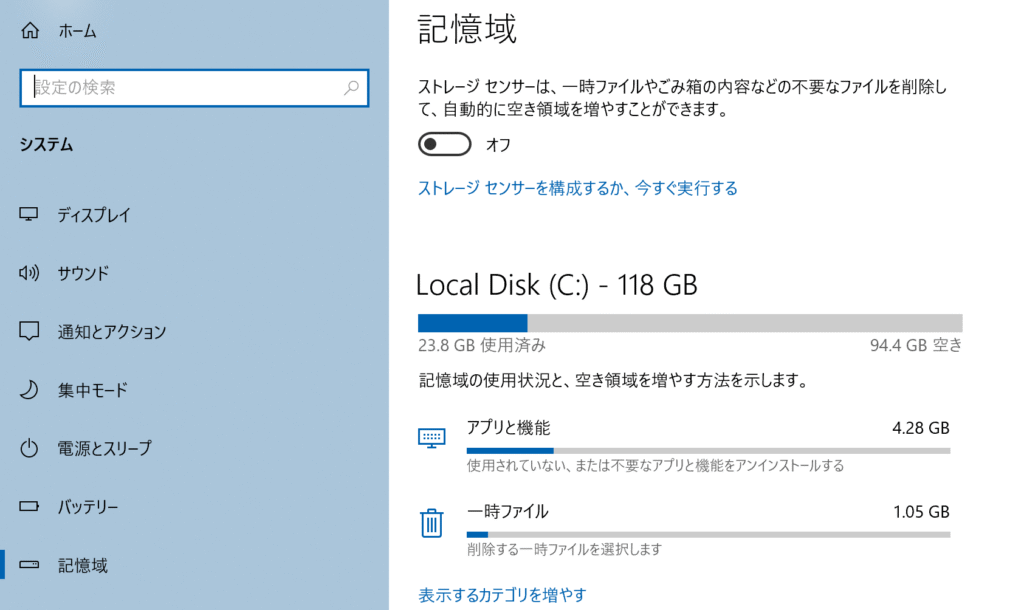Click the magnifier icon in search box
Screen dimensions: 1024x610
tap(351, 87)
